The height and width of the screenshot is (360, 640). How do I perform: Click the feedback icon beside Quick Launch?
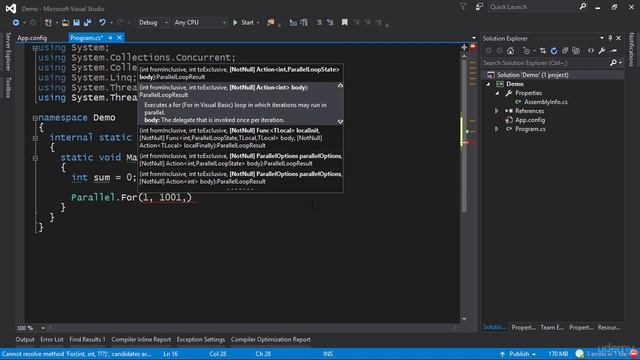click(479, 7)
